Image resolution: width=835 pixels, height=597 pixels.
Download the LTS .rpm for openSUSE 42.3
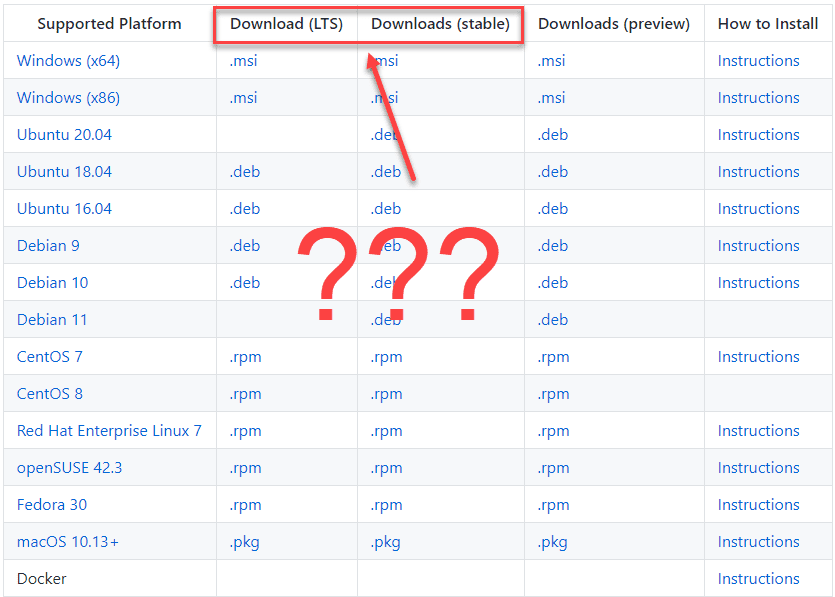[x=245, y=469]
